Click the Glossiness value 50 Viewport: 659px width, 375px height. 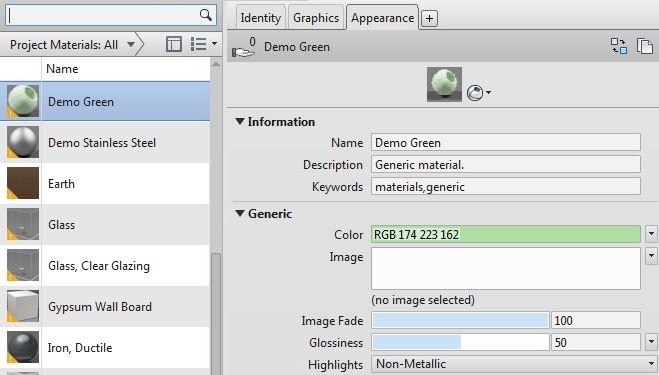[596, 342]
